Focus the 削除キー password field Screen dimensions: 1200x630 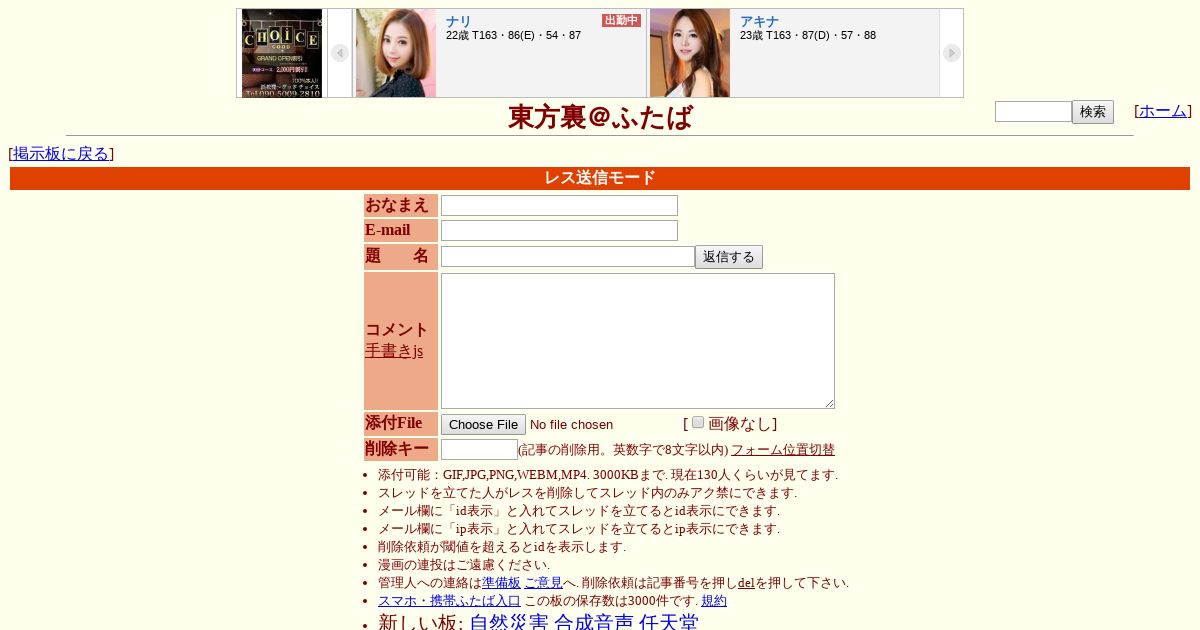tap(479, 450)
